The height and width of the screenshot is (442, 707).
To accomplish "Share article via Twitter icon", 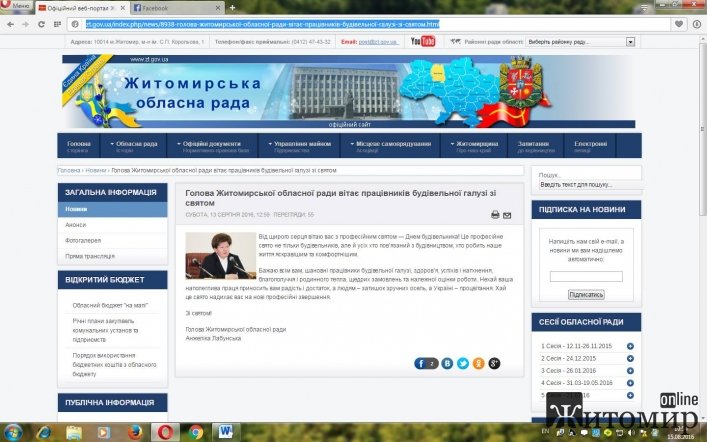I will point(463,363).
